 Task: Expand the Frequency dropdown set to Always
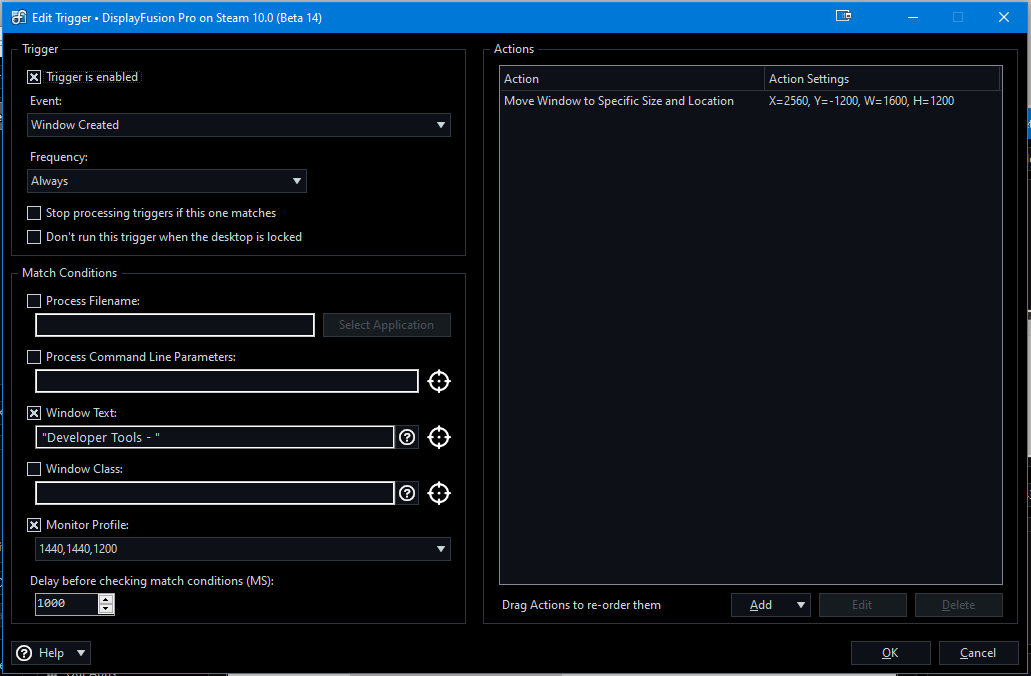click(167, 181)
